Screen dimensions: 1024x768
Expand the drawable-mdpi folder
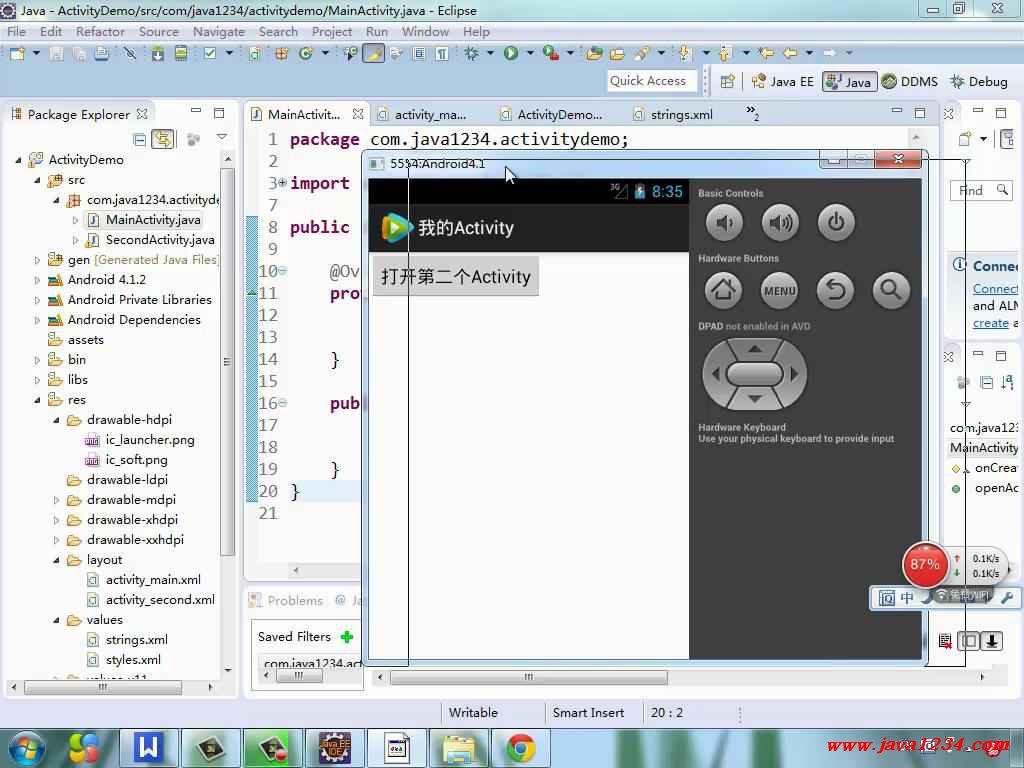pyautogui.click(x=56, y=500)
